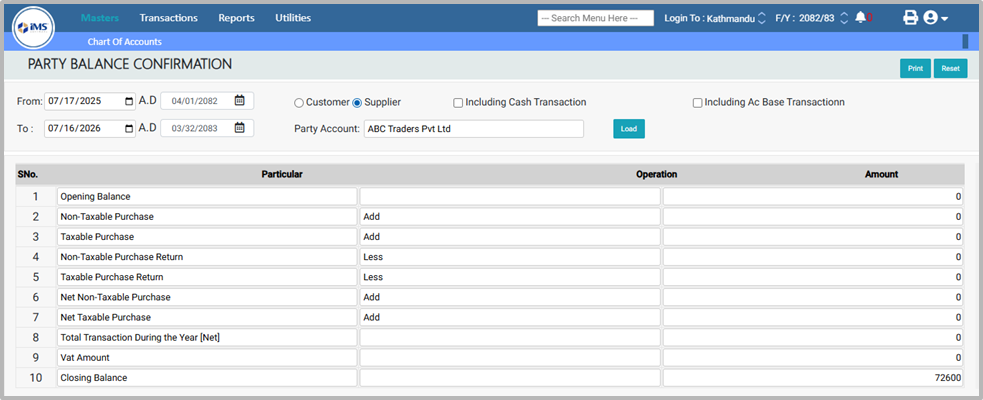Open calendar icon beside 03/32/2083
The height and width of the screenshot is (400, 983).
click(x=240, y=128)
